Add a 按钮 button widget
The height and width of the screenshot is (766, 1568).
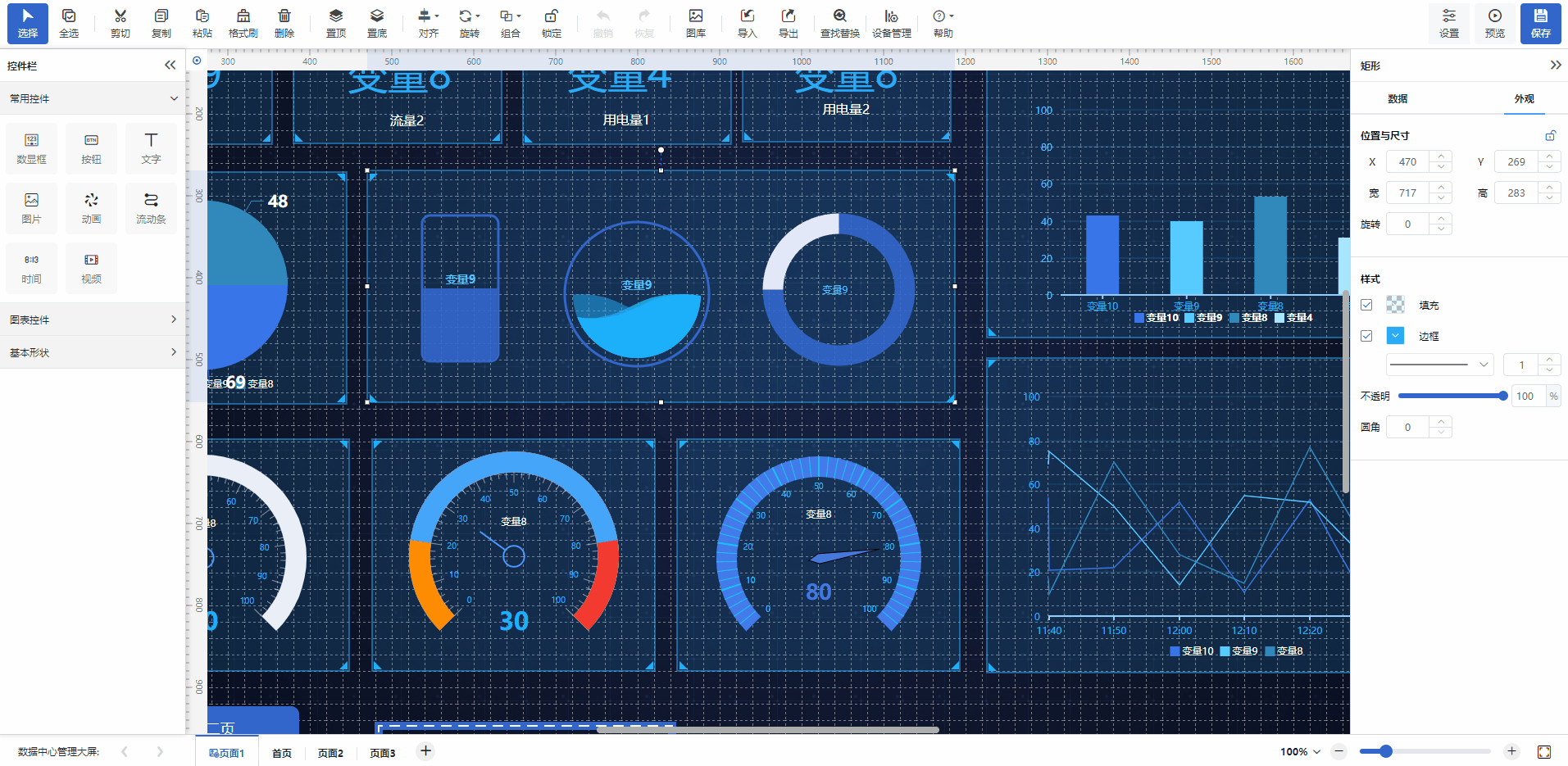92,148
